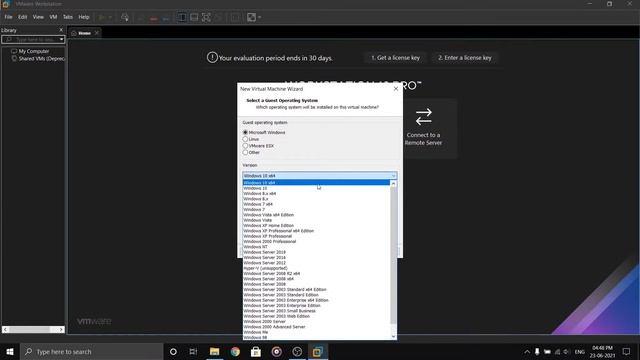
Task: Open the File menu
Action: [8, 17]
